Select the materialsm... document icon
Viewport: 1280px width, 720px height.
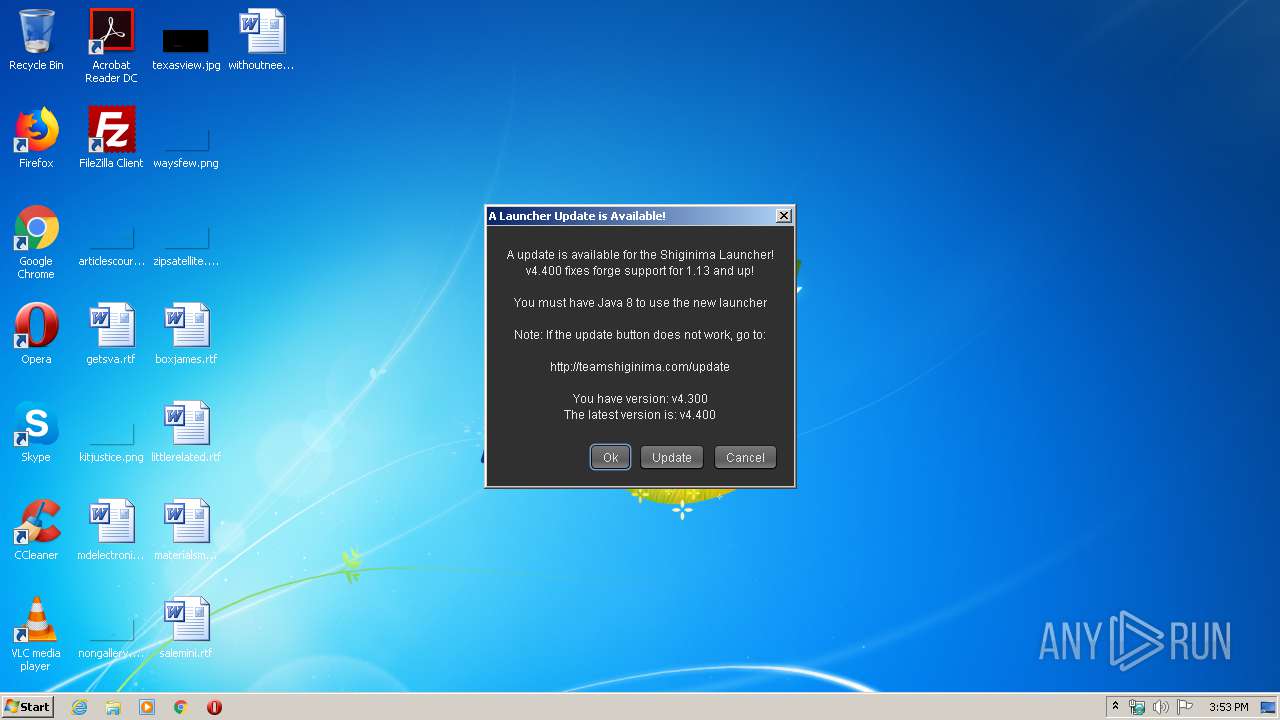click(x=186, y=530)
